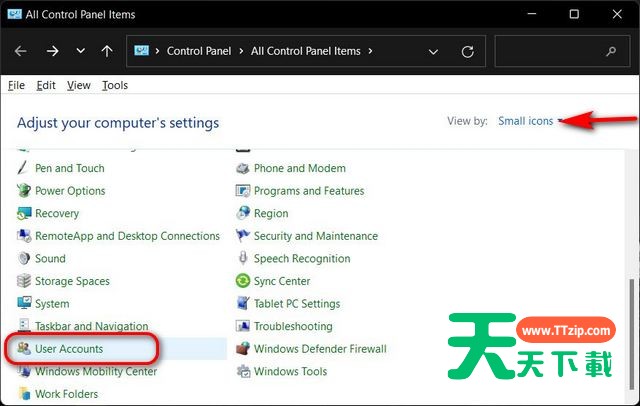Click the Sound speaker icon

(x=24, y=258)
